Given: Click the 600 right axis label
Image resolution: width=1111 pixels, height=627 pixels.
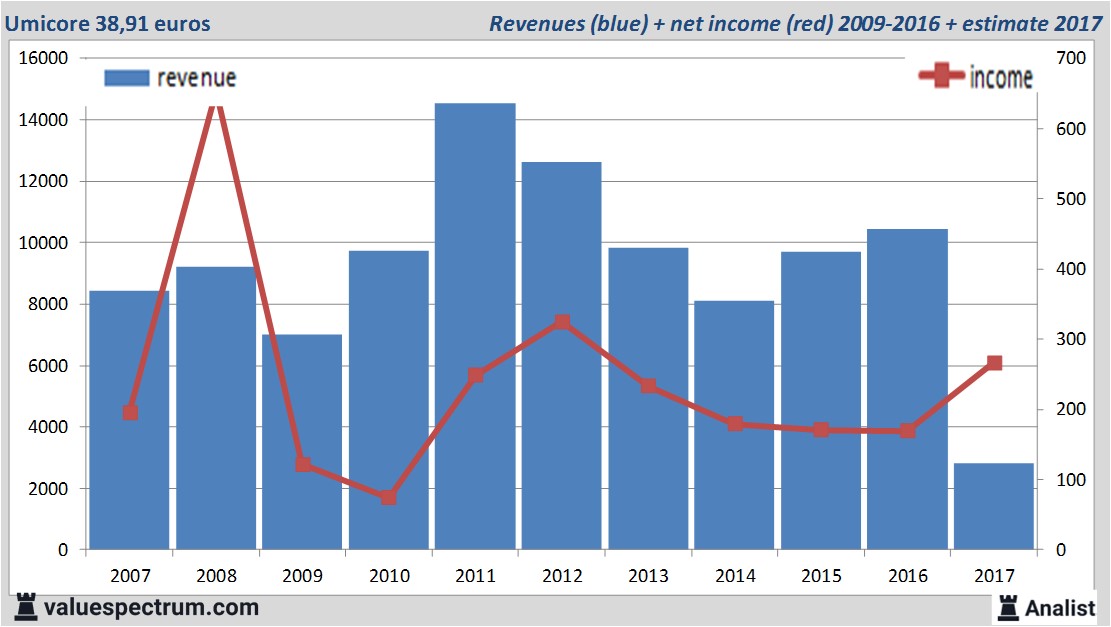Looking at the screenshot, I should pos(1071,129).
